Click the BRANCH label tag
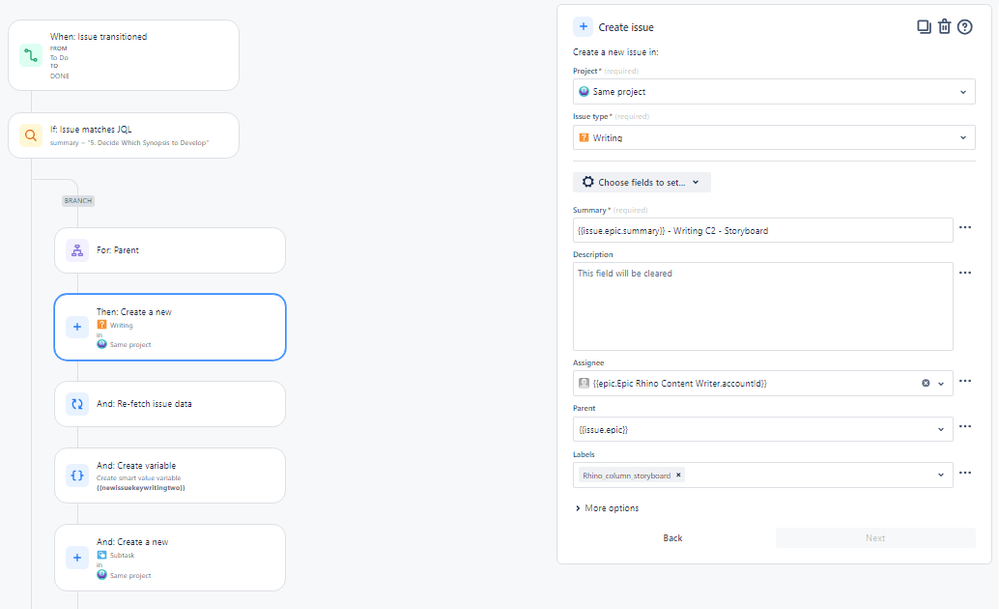The image size is (999, 609). pyautogui.click(x=78, y=201)
